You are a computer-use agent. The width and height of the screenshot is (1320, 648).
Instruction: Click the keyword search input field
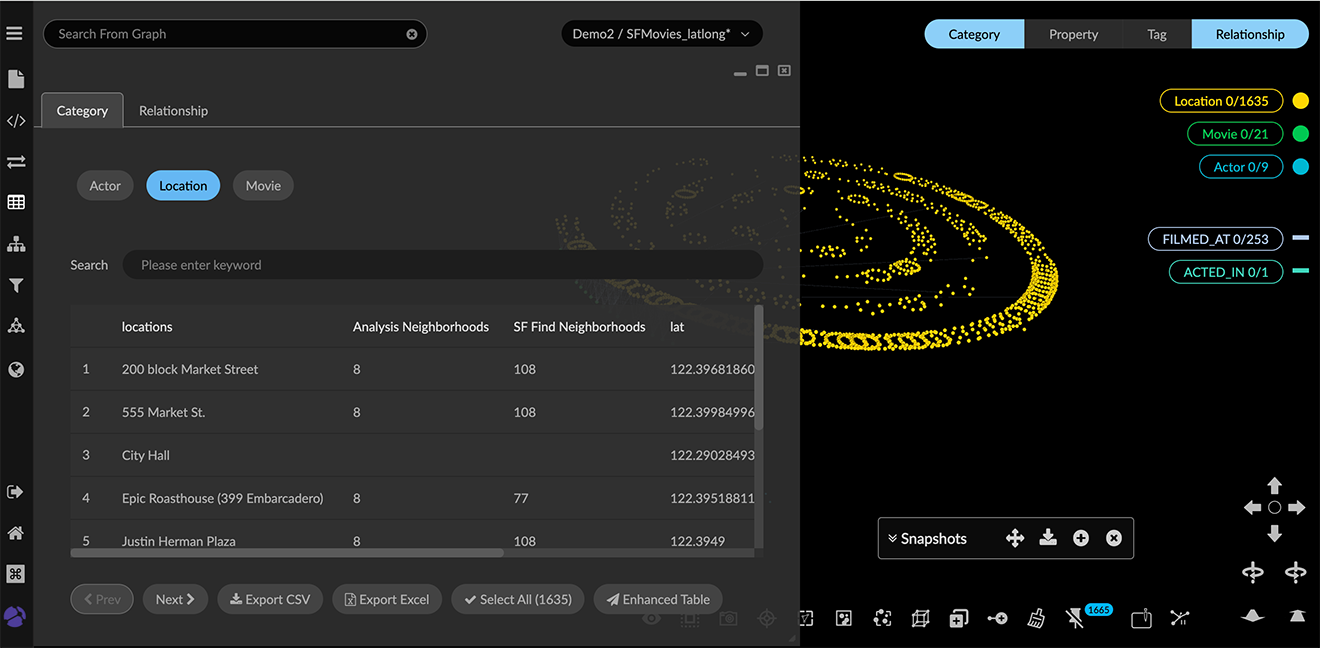point(443,264)
